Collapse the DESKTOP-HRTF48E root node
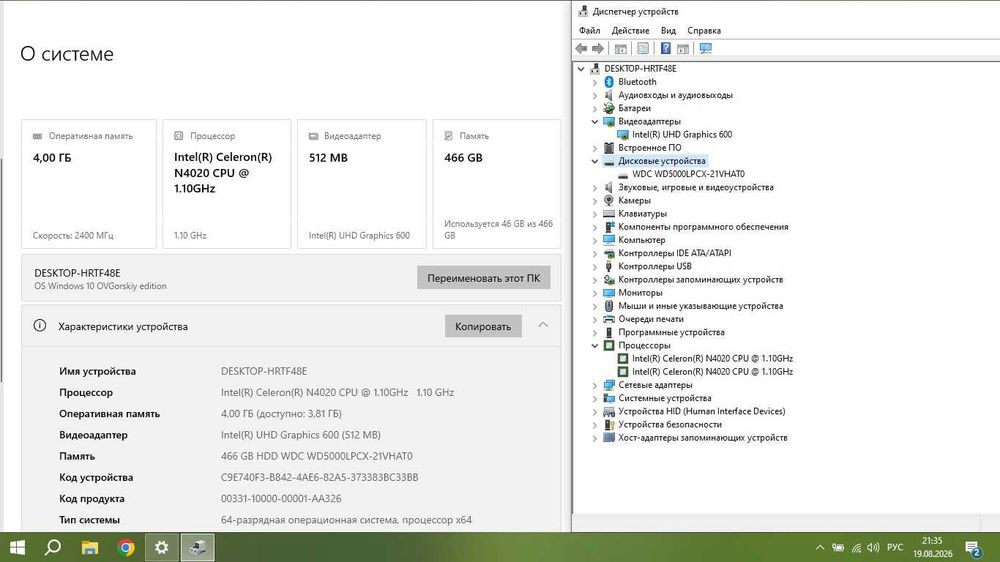 coord(581,69)
